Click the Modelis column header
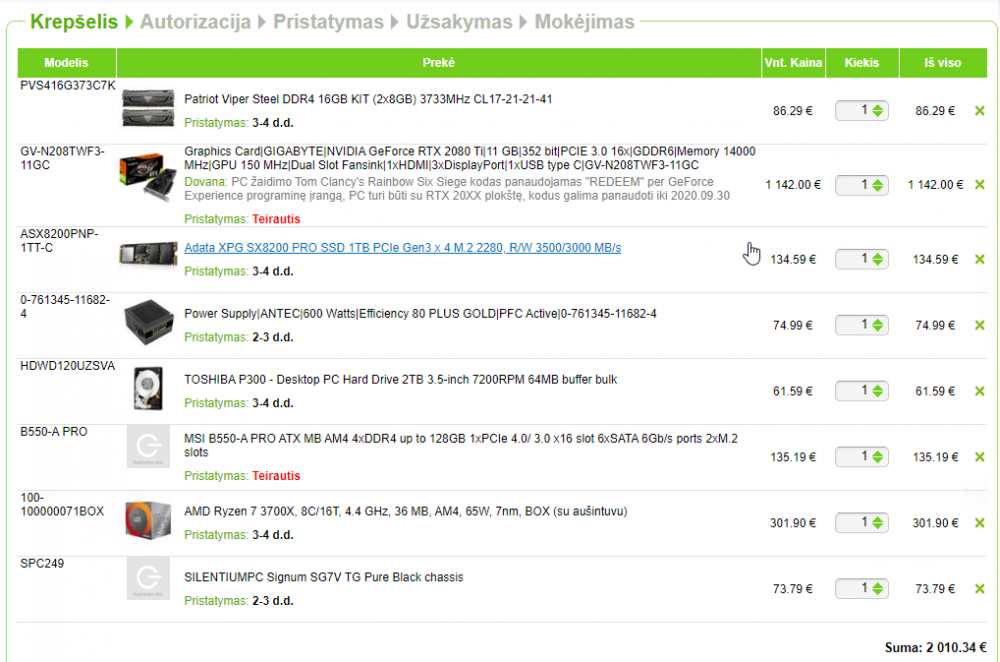Image resolution: width=1000 pixels, height=662 pixels. [66, 63]
